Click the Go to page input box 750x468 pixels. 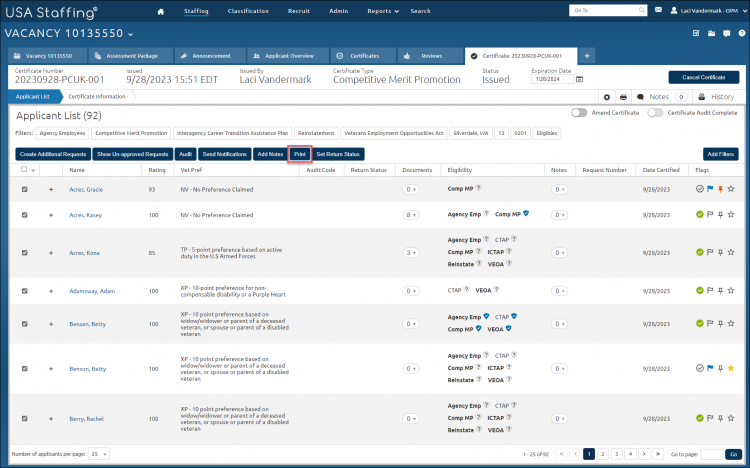tap(711, 454)
